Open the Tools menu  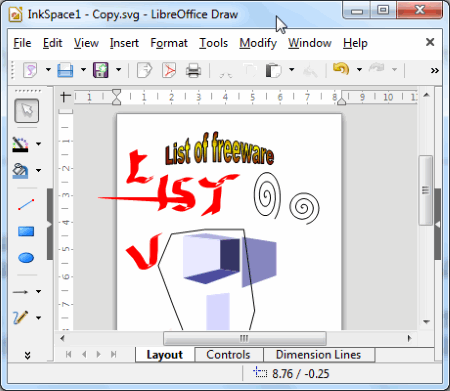214,43
